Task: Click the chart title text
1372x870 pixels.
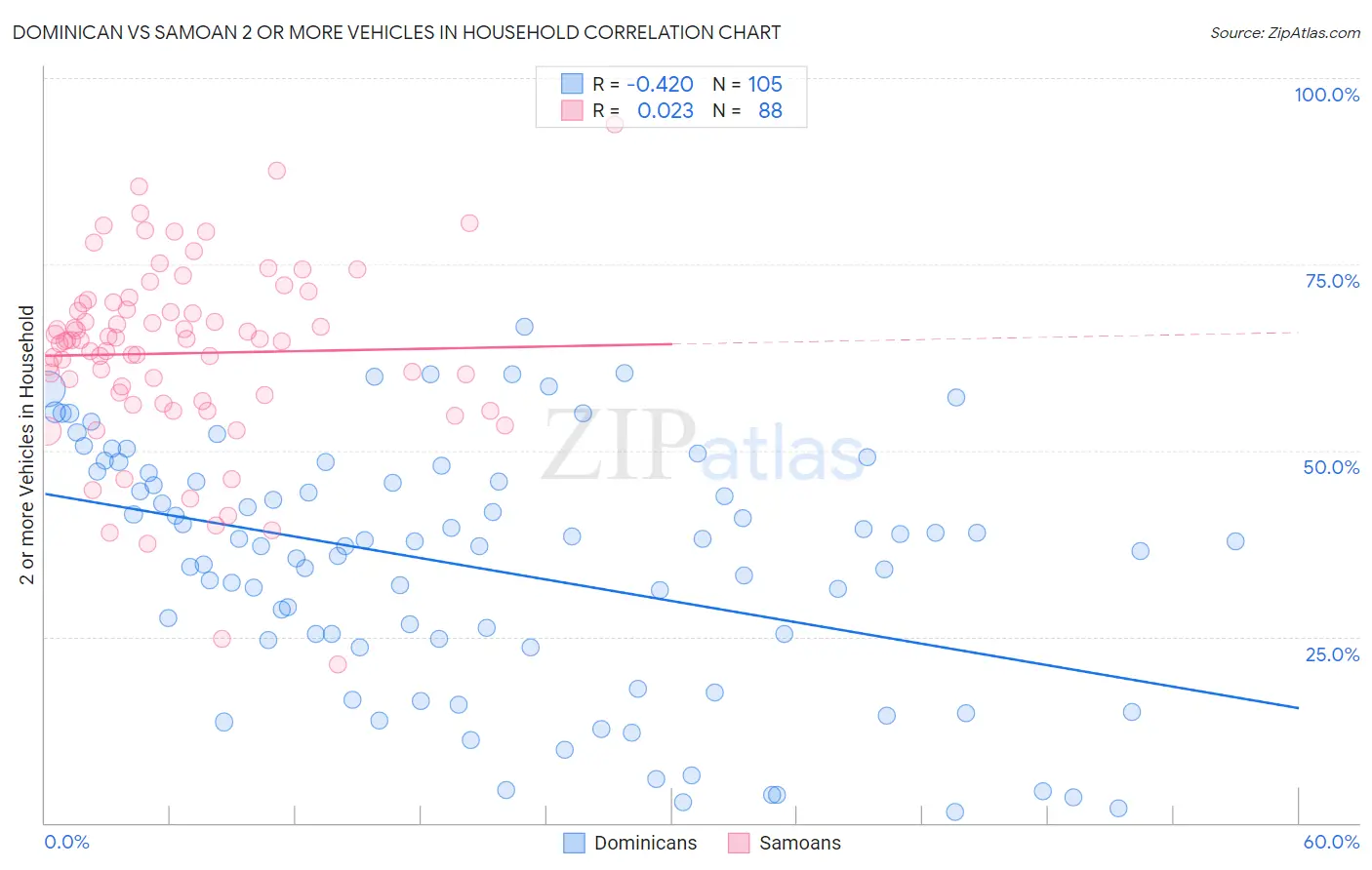Action: click(x=396, y=32)
